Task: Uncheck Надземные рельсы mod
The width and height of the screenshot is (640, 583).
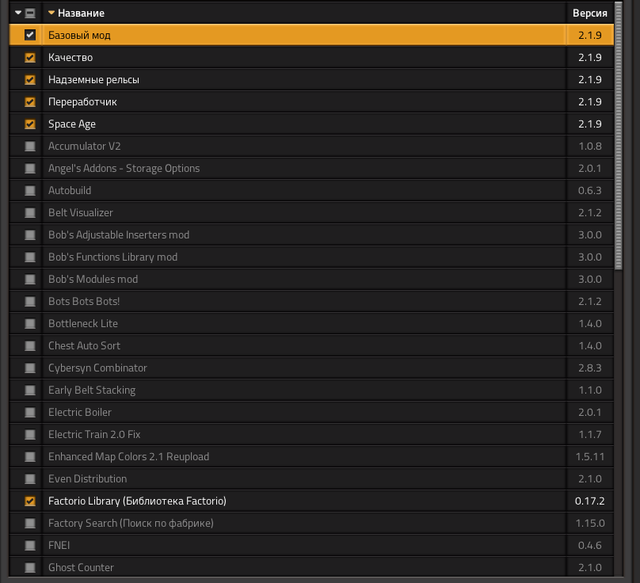Action: click(x=30, y=80)
